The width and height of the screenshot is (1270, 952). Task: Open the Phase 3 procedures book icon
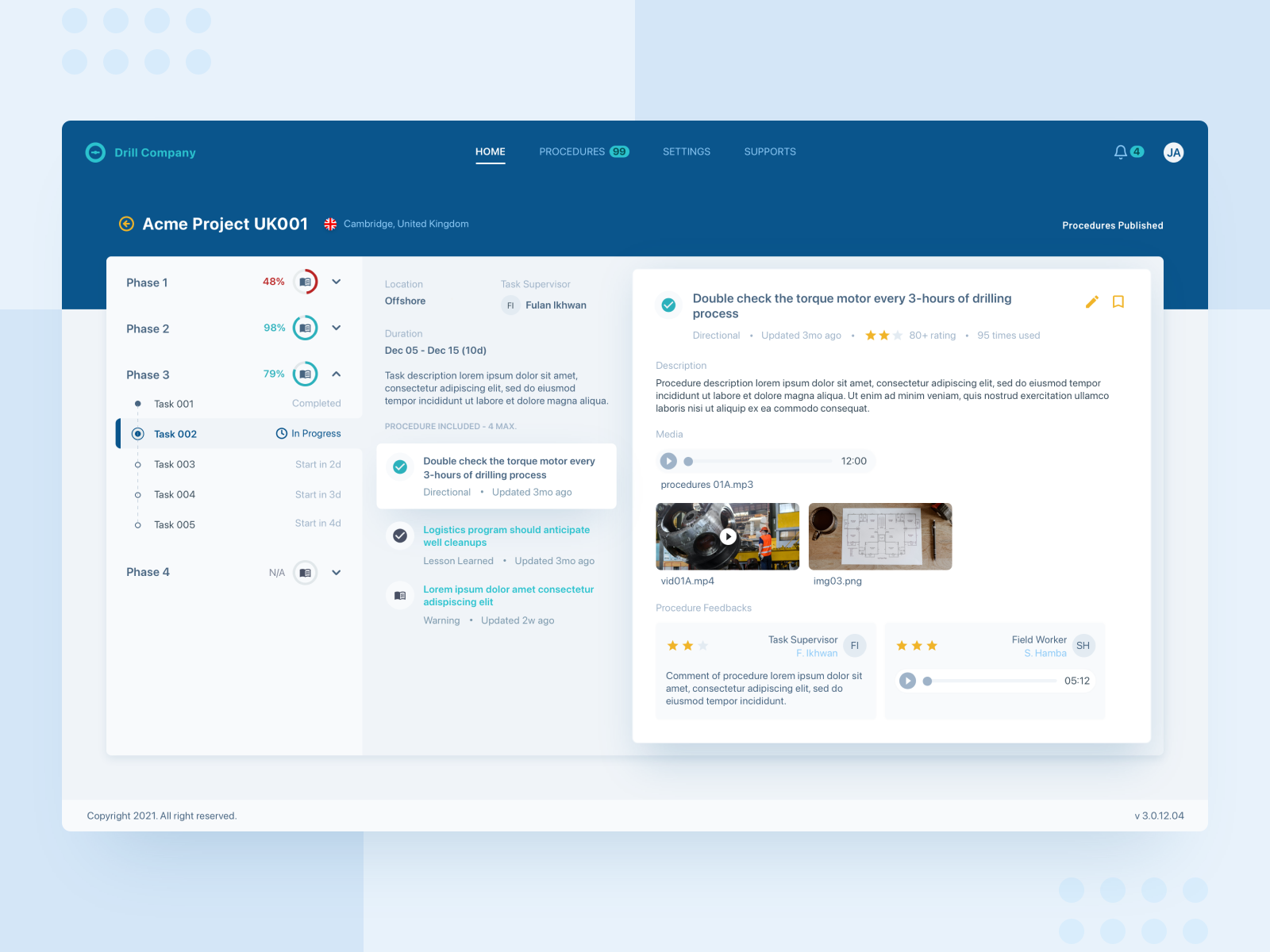[305, 374]
